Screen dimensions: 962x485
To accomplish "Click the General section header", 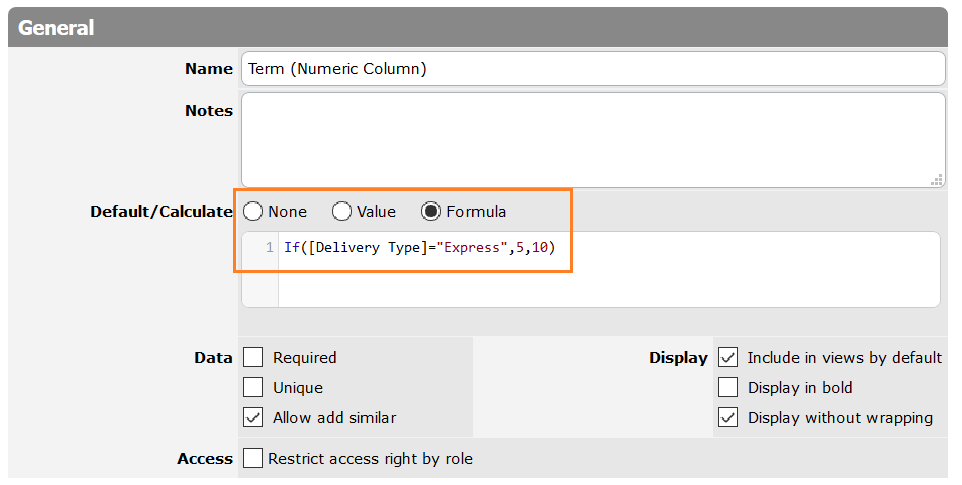I will coord(477,28).
